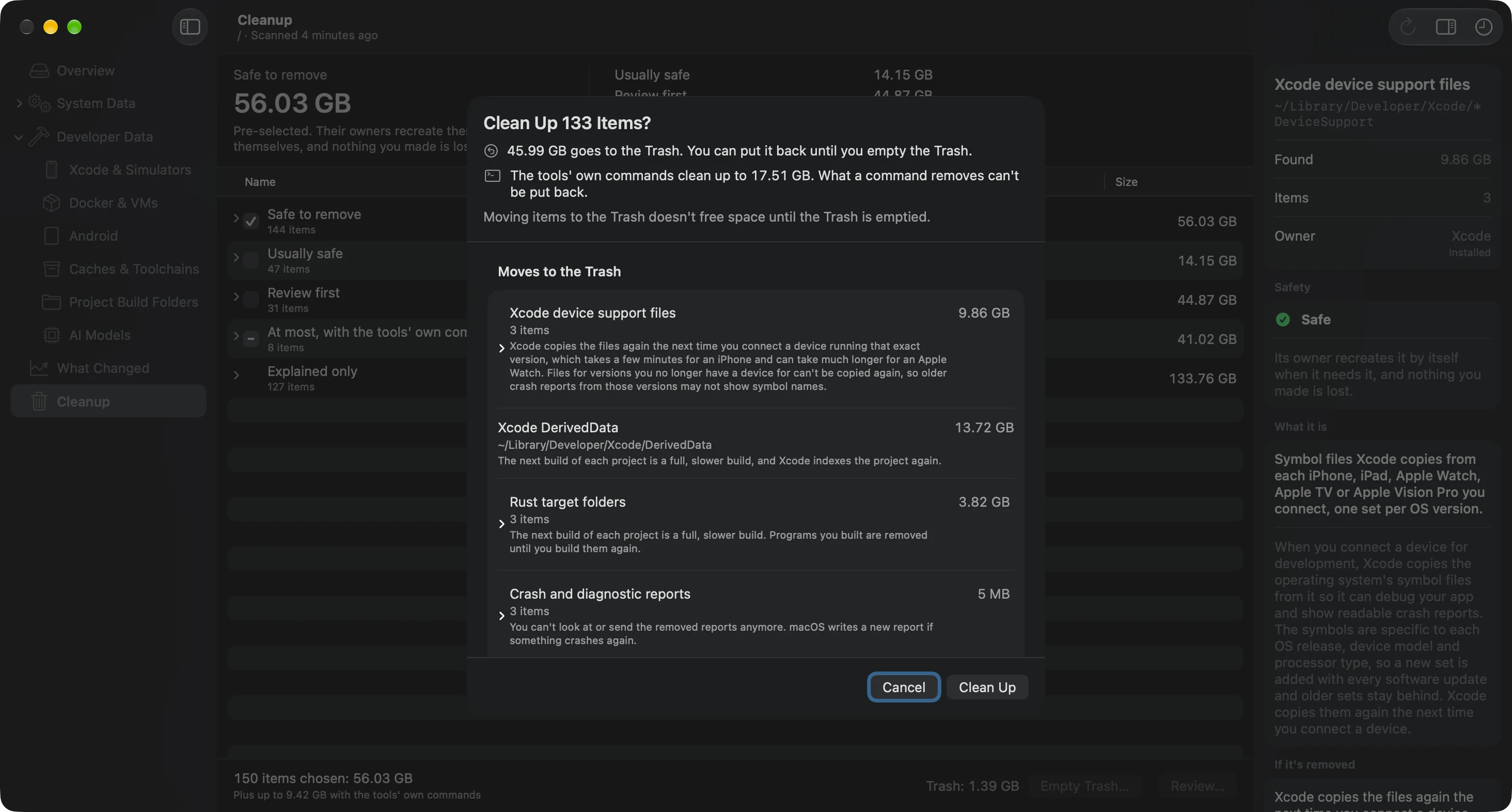
Task: Toggle the At most with tools' own commands checkbox
Action: [250, 339]
